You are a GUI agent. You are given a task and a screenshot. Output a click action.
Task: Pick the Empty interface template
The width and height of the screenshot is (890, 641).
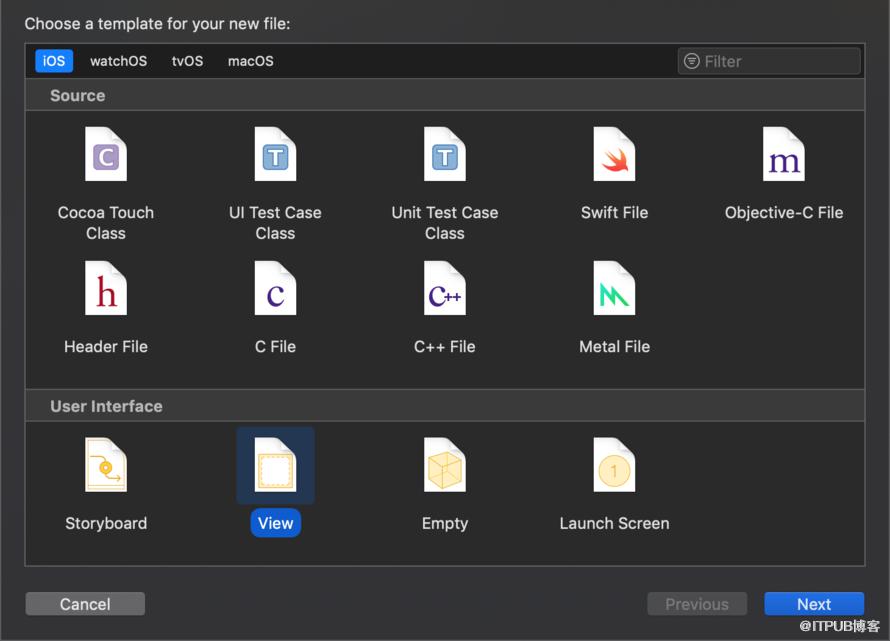coord(445,464)
